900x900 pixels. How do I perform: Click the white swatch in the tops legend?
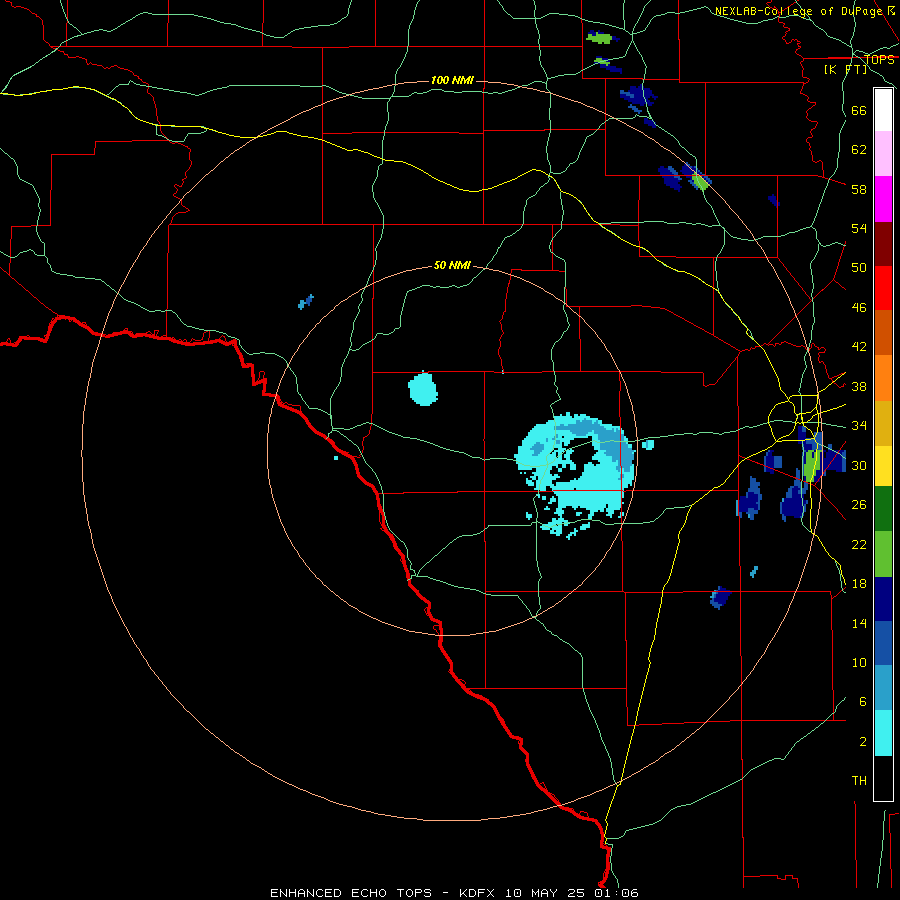pos(883,110)
